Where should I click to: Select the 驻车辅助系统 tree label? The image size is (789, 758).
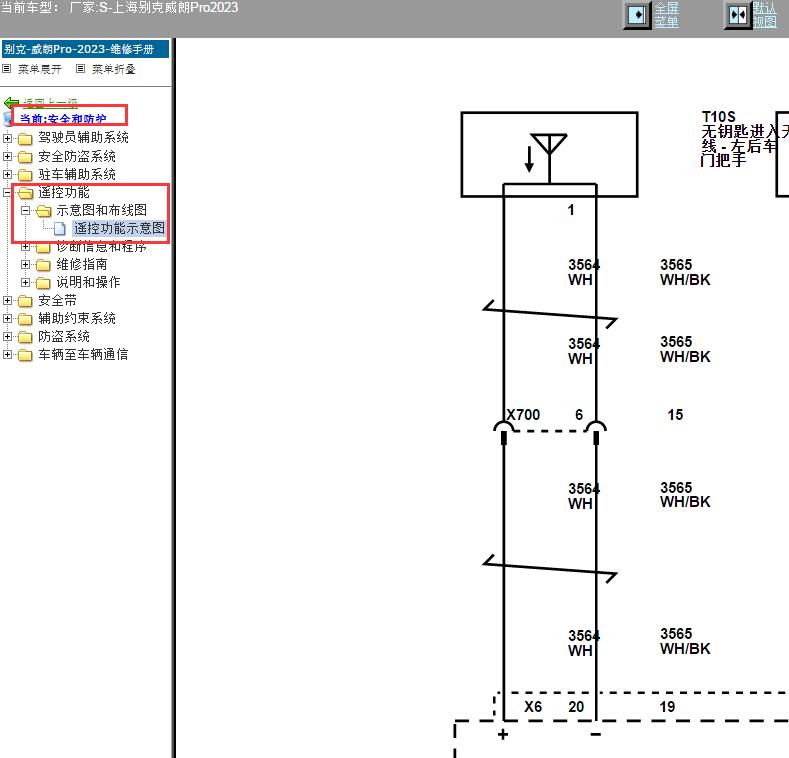(x=77, y=174)
